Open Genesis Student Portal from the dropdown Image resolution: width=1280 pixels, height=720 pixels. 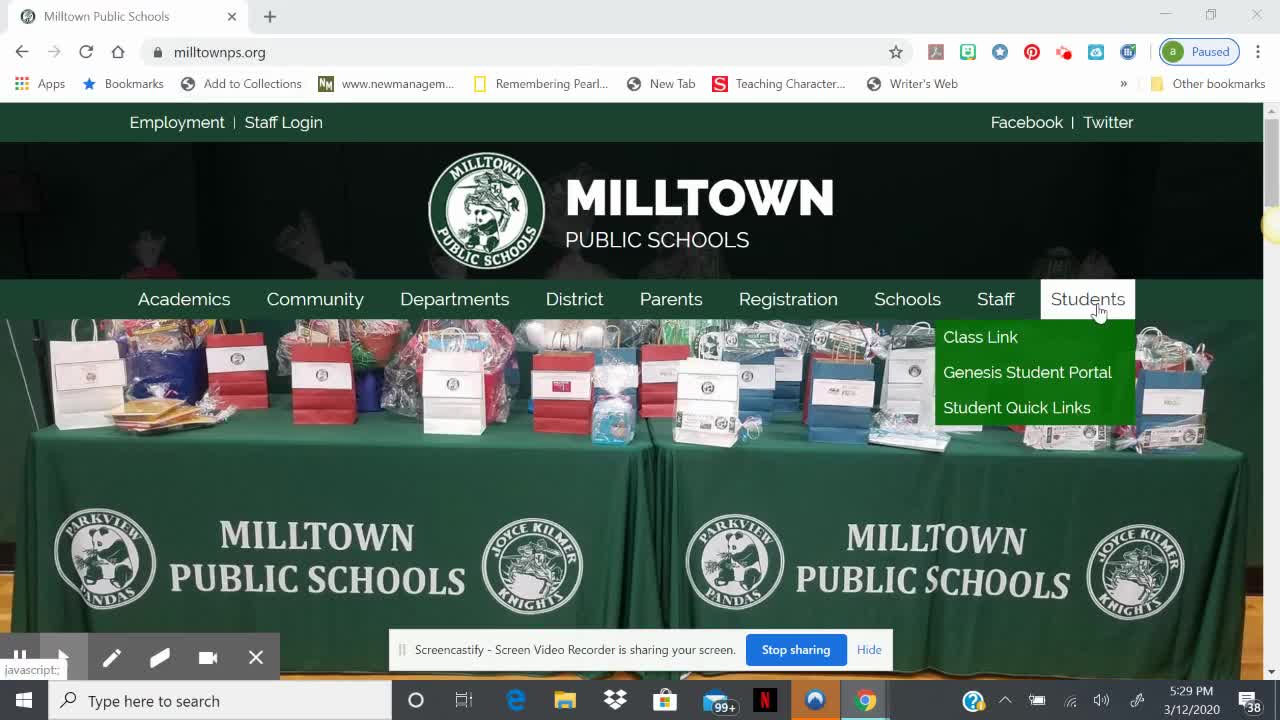coord(1028,372)
